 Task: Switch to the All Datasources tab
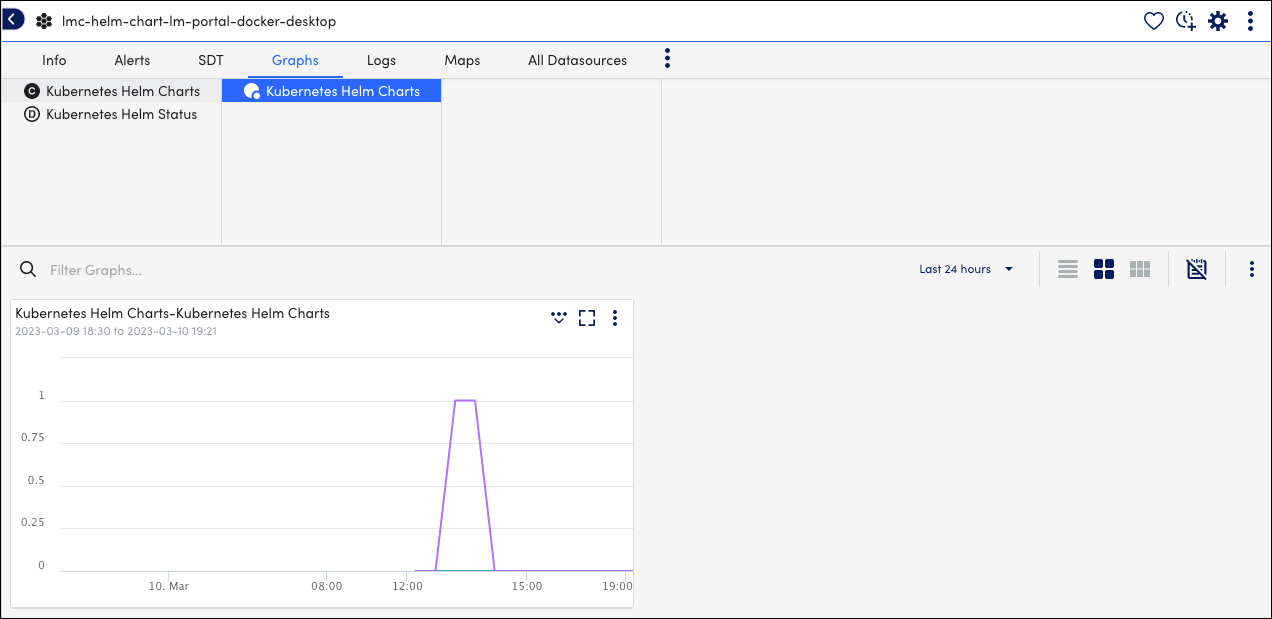pos(577,60)
